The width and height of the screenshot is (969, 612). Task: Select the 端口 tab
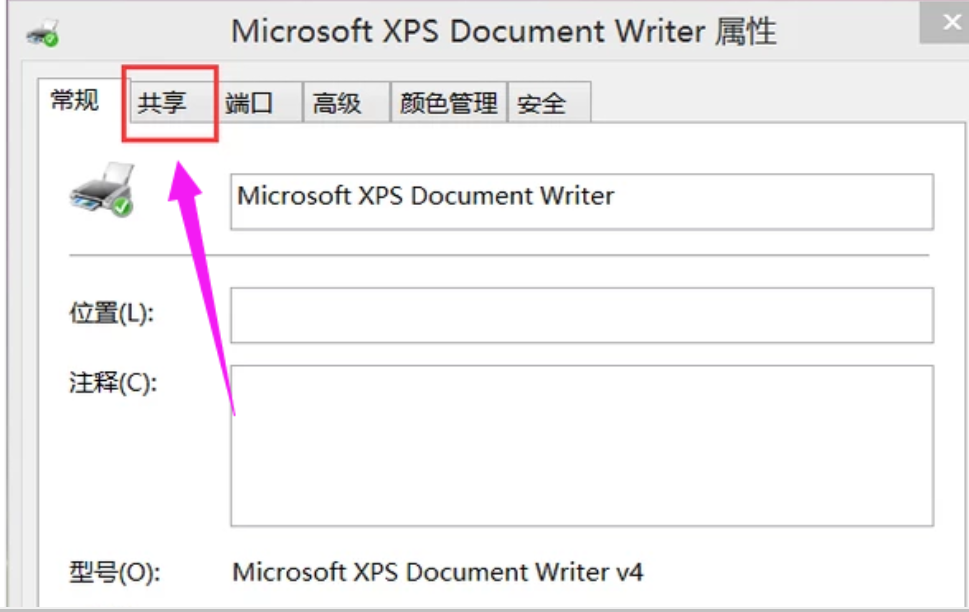point(249,103)
